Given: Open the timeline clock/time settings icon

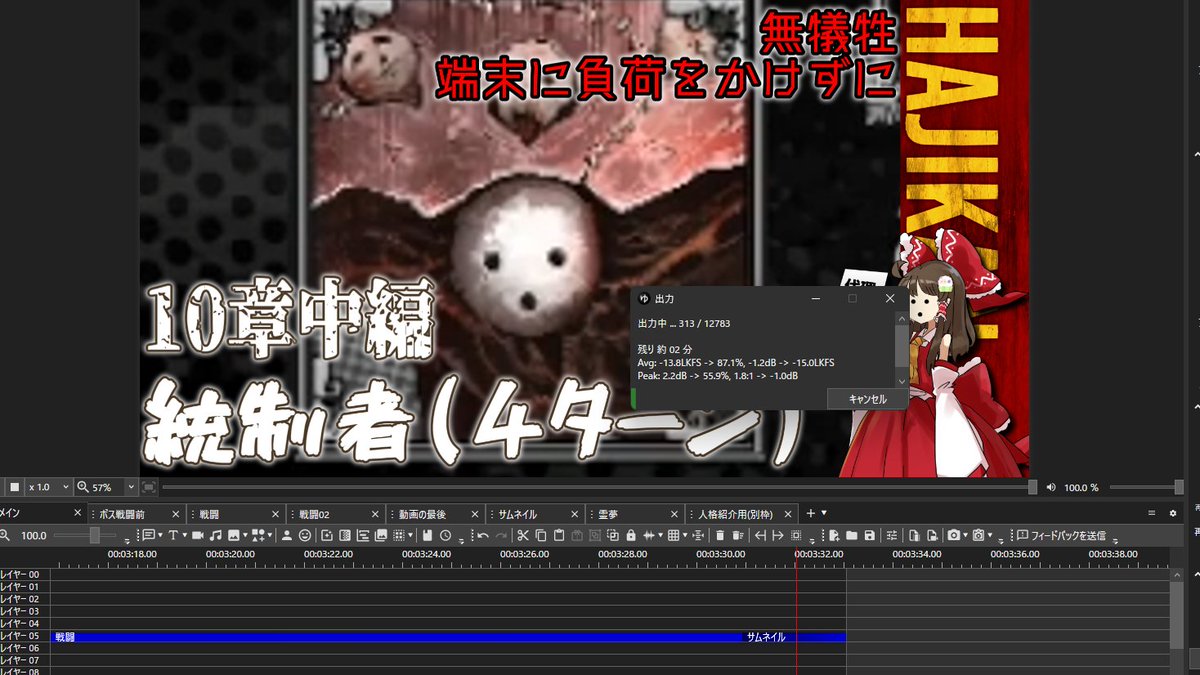Looking at the screenshot, I should click(445, 535).
